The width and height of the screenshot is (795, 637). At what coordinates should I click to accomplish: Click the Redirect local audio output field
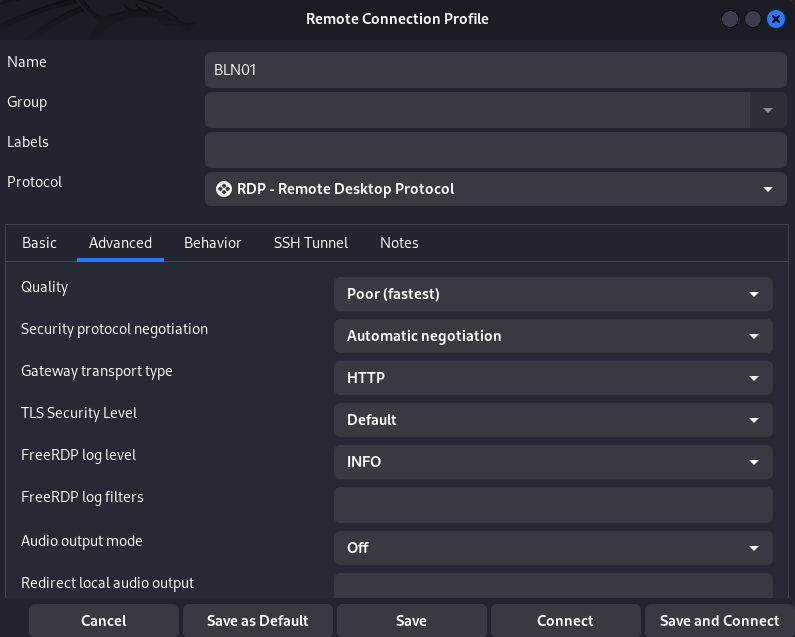point(553,586)
